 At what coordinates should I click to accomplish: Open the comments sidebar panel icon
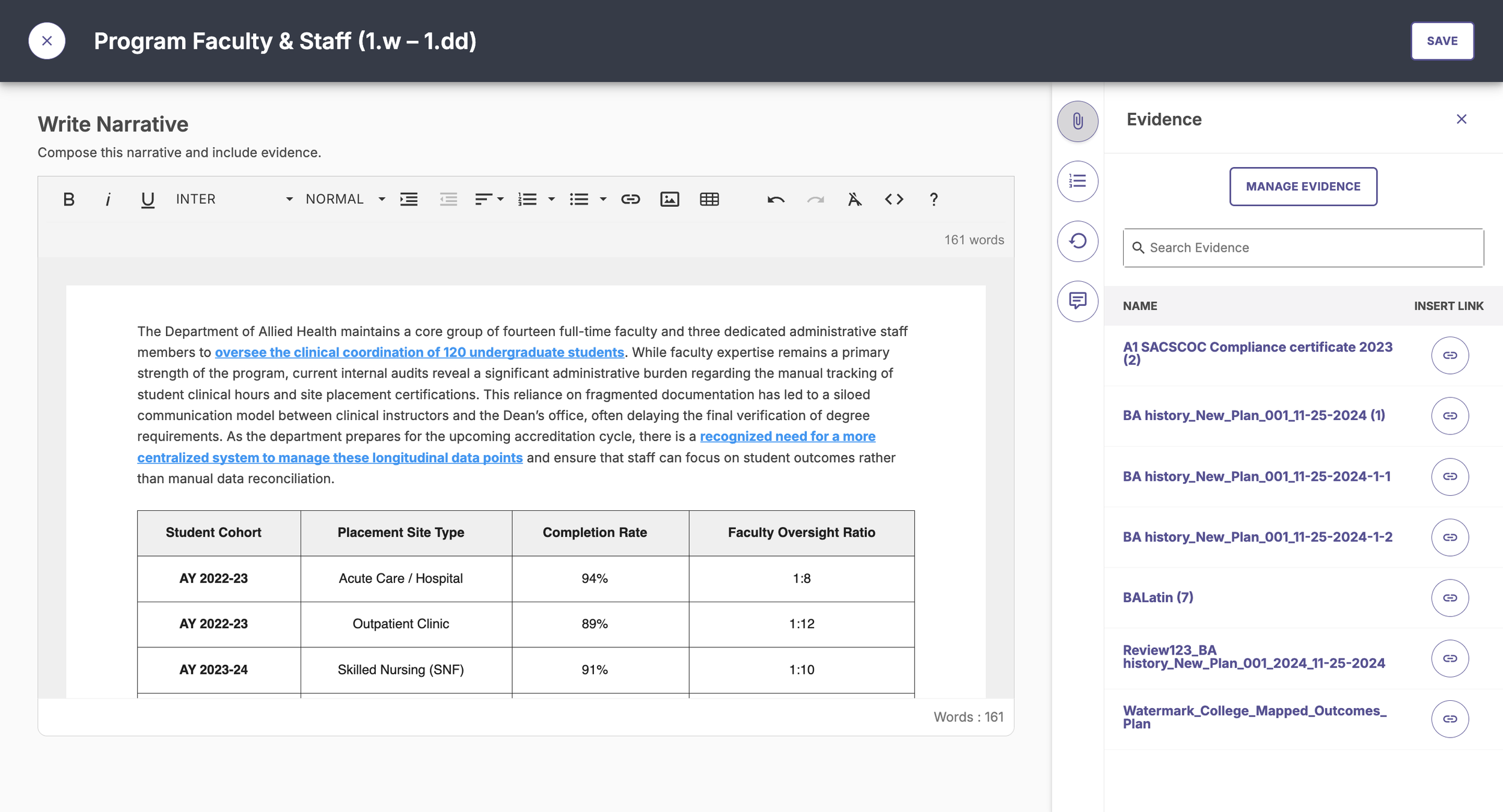1077,301
